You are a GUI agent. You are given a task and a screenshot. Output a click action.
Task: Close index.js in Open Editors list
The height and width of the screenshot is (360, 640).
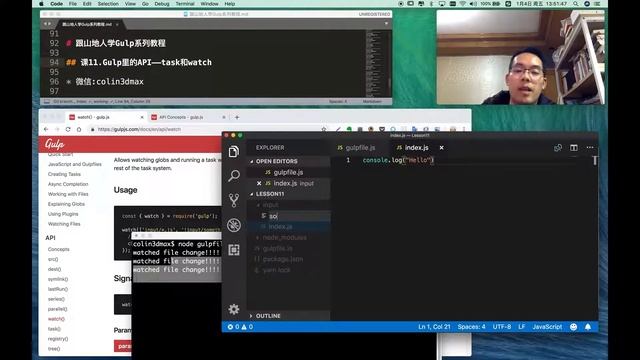coord(259,183)
